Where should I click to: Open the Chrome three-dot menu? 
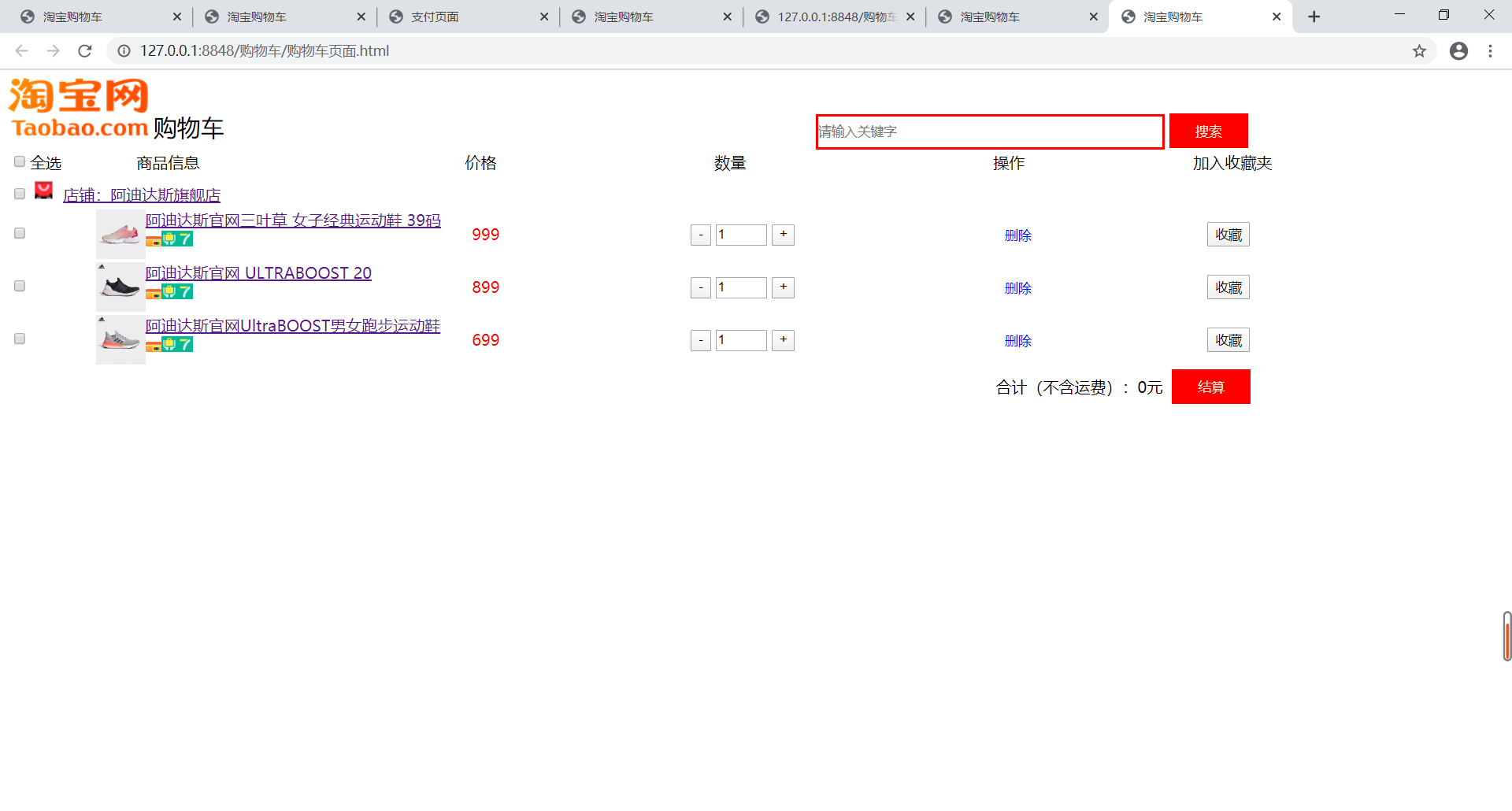pos(1490,50)
